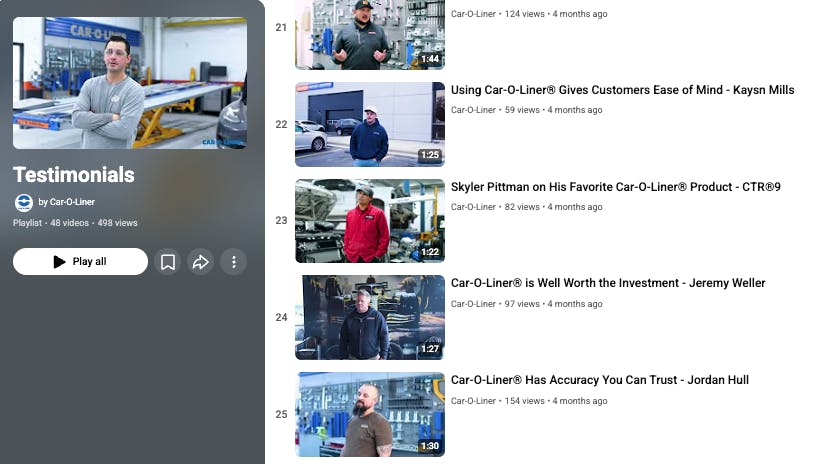Open the Skyler Pittman CTR®9 video title
Viewport: 824px width, 464px height.
pyautogui.click(x=615, y=187)
